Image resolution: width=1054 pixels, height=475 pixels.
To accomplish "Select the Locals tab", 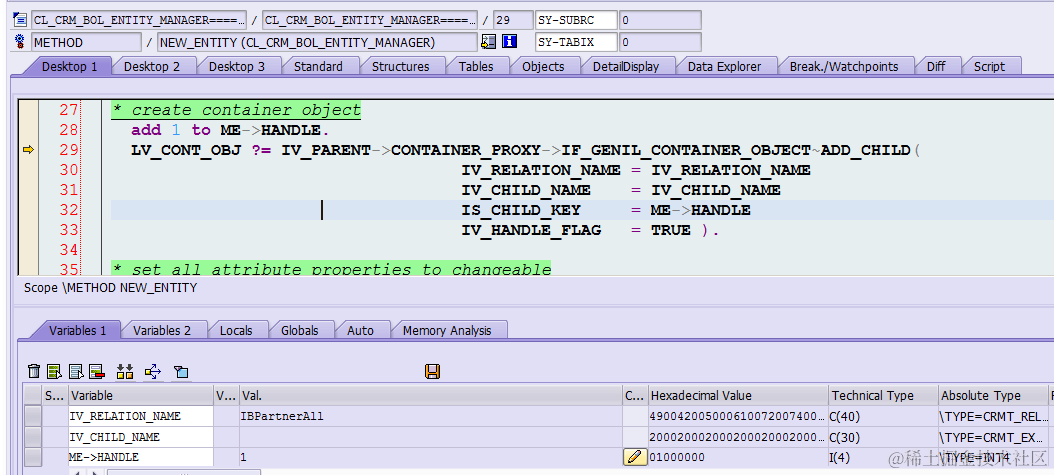I will (x=236, y=331).
